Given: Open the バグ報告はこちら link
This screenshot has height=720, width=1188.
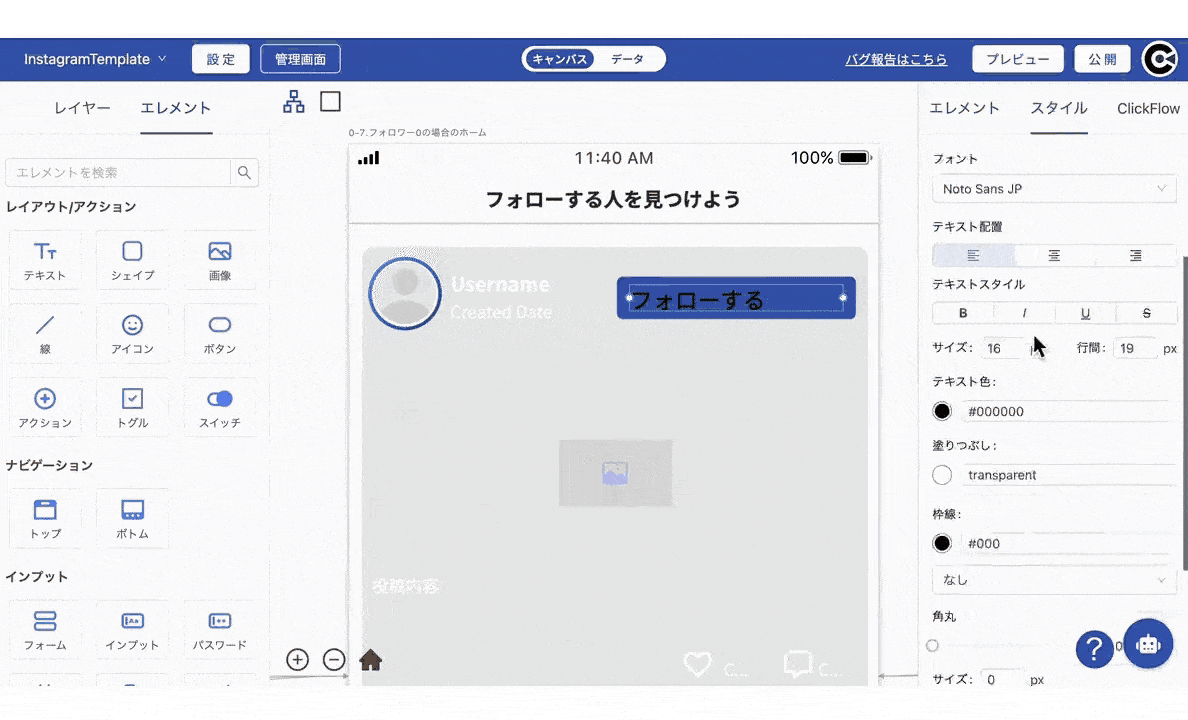Looking at the screenshot, I should click(x=896, y=60).
